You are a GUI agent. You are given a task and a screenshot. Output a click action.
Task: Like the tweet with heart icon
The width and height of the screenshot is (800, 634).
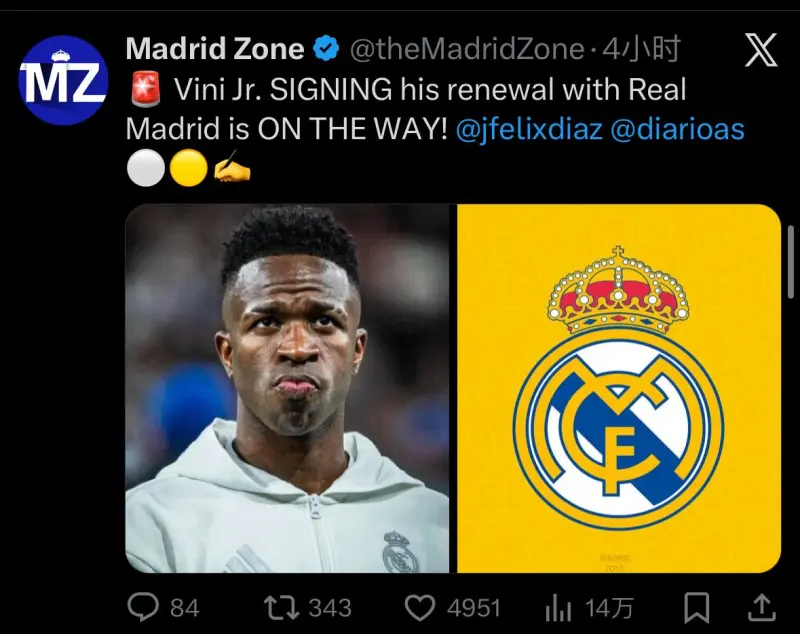419,608
